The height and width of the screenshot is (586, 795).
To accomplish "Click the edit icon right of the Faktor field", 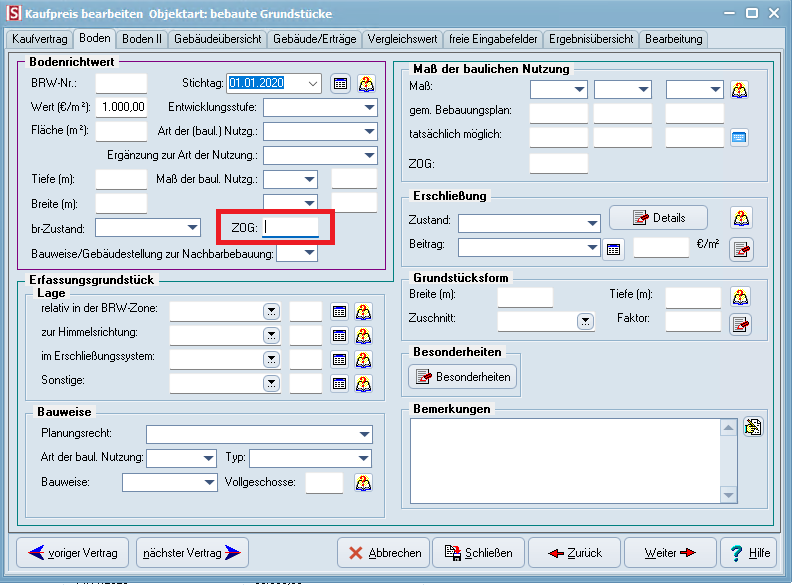I will pyautogui.click(x=740, y=323).
